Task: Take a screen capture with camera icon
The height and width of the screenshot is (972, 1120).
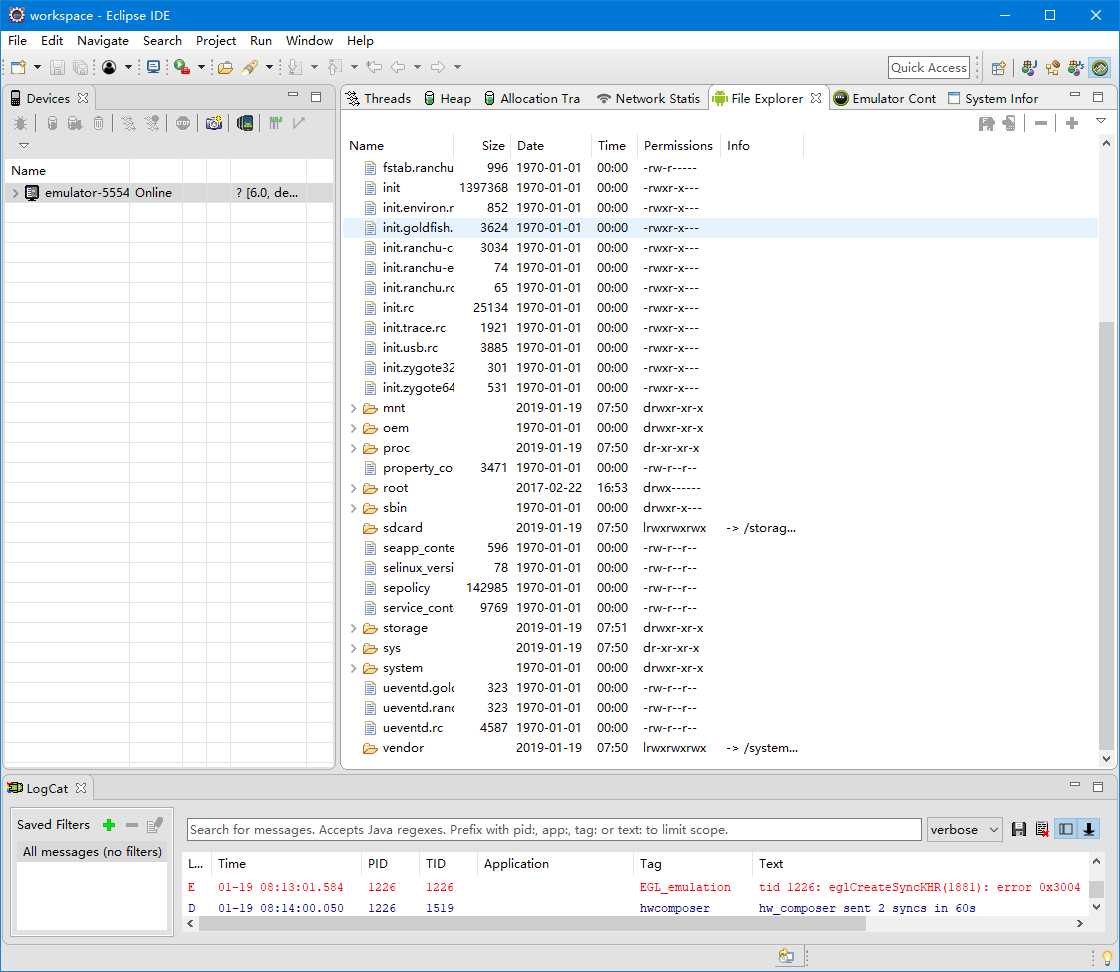Action: coord(214,123)
